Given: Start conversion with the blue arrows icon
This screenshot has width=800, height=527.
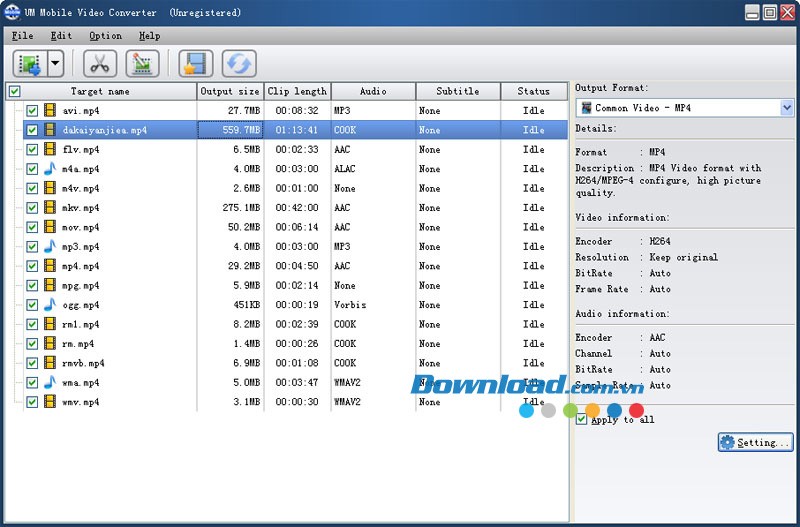Looking at the screenshot, I should 239,64.
